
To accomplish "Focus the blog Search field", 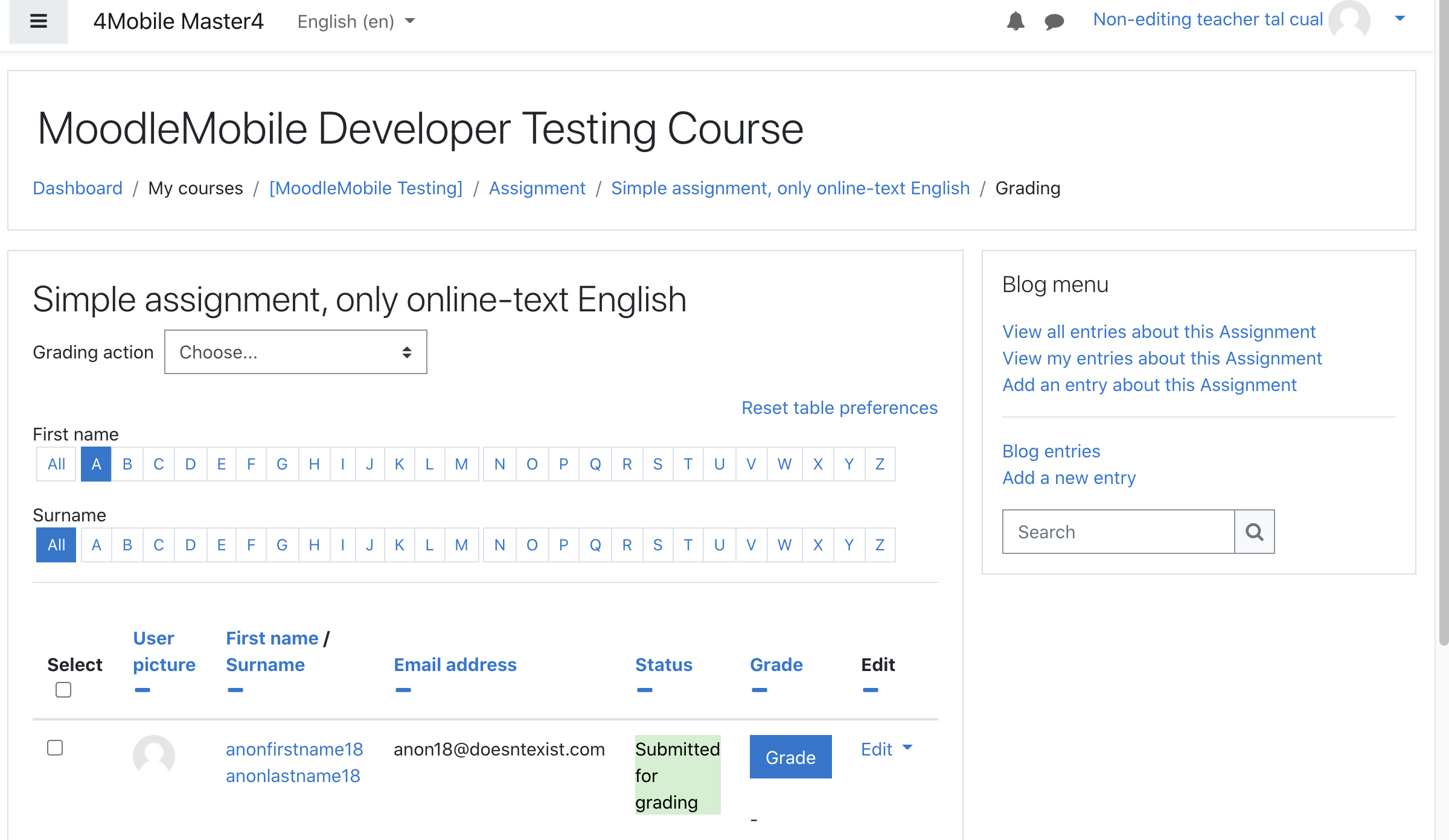I will coord(1119,532).
